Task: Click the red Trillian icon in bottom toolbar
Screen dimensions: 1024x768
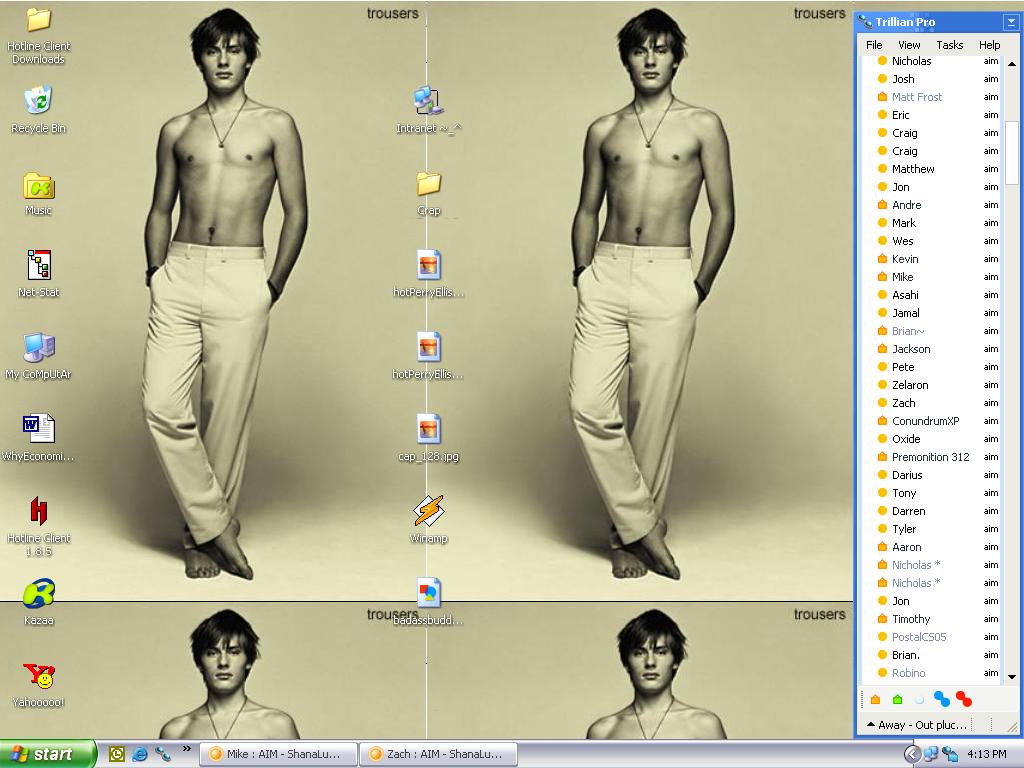Action: click(964, 699)
